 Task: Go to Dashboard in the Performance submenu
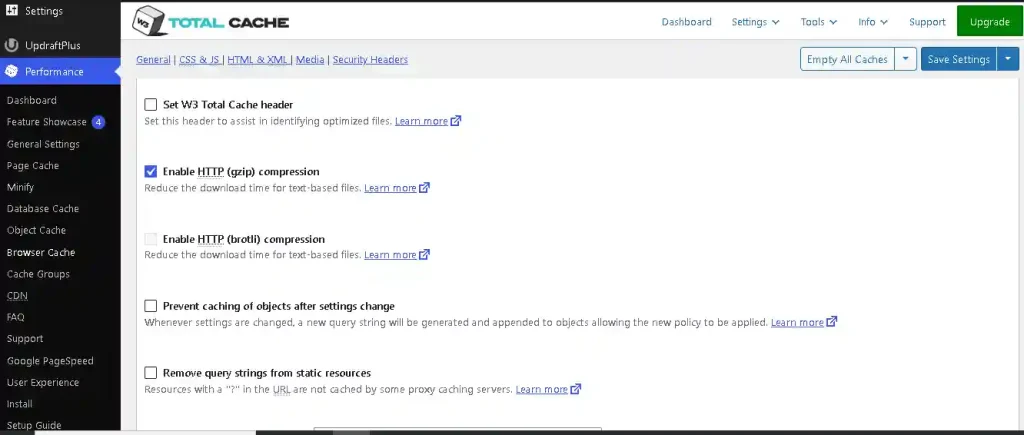[x=31, y=101]
